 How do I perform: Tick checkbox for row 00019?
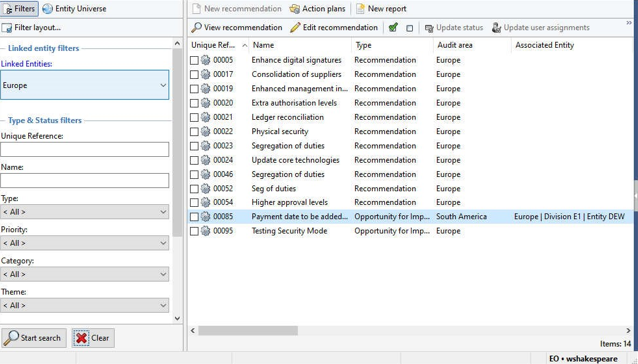click(x=194, y=89)
